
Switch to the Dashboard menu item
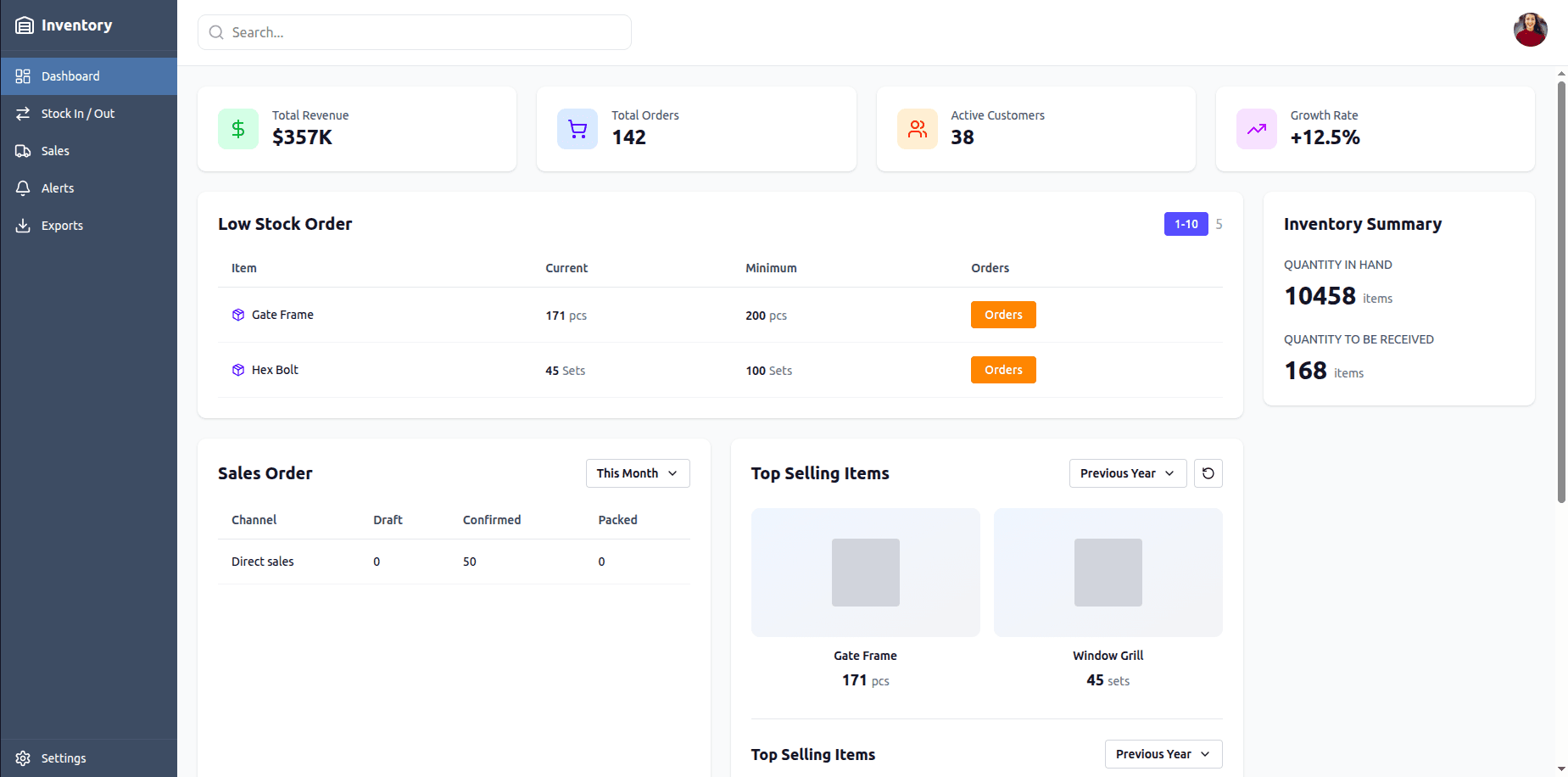(70, 75)
